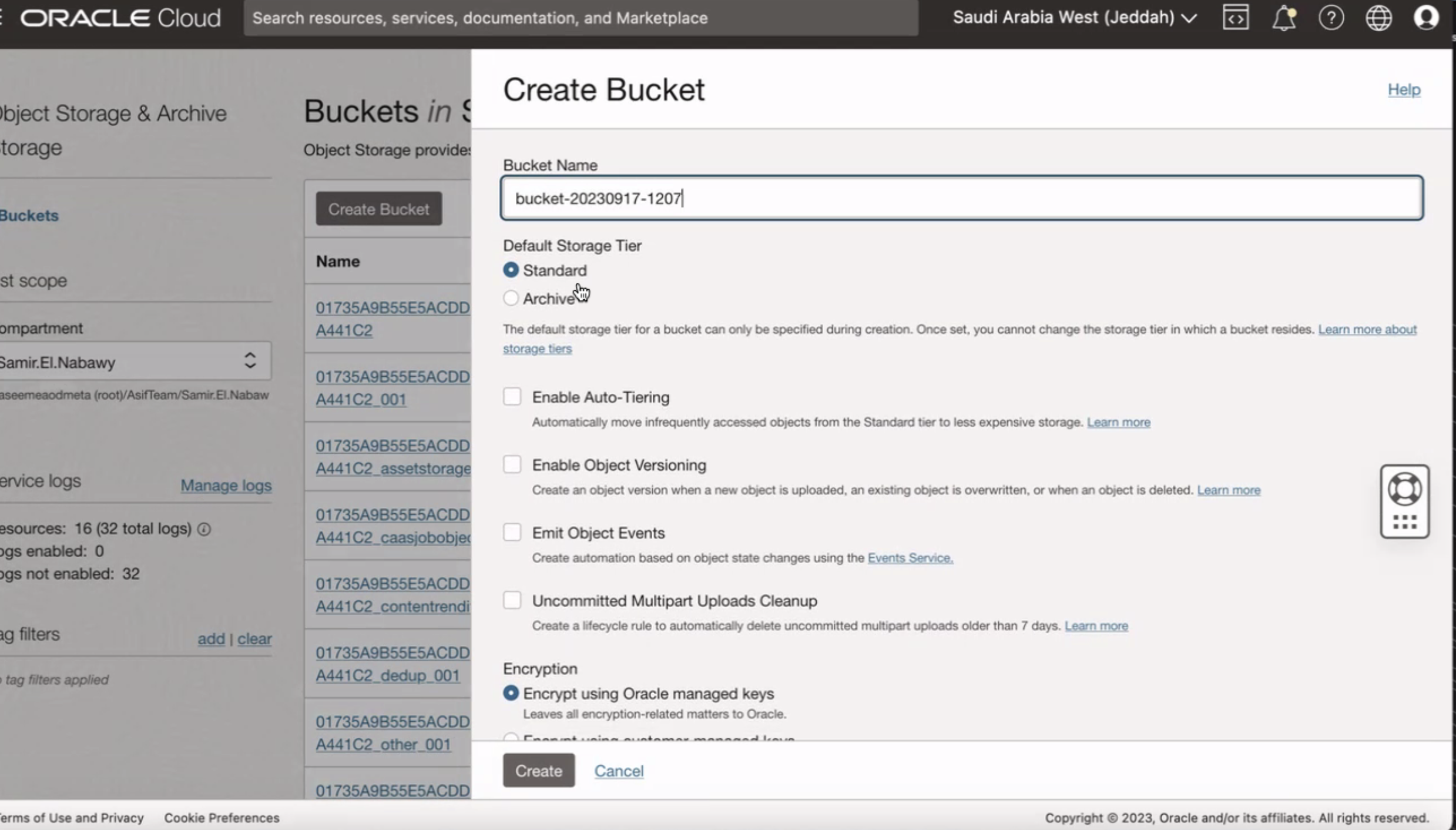Click the dots grid under the support widget

click(x=1404, y=522)
